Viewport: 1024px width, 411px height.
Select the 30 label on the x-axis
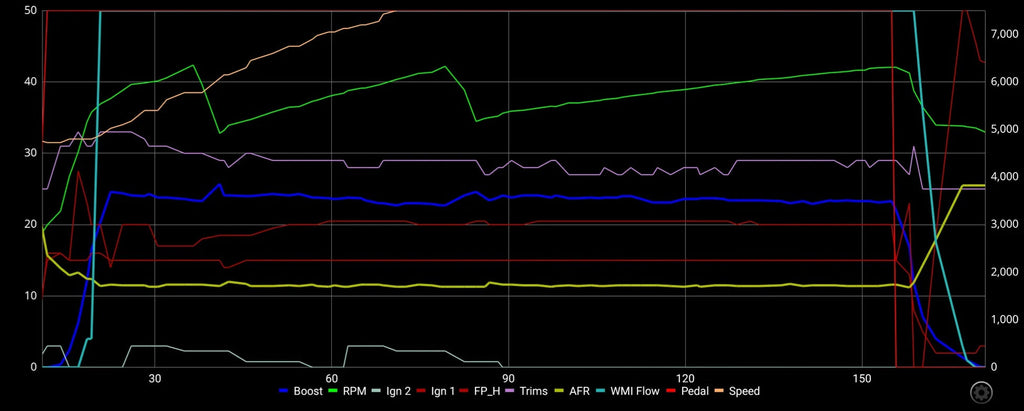(x=155, y=378)
